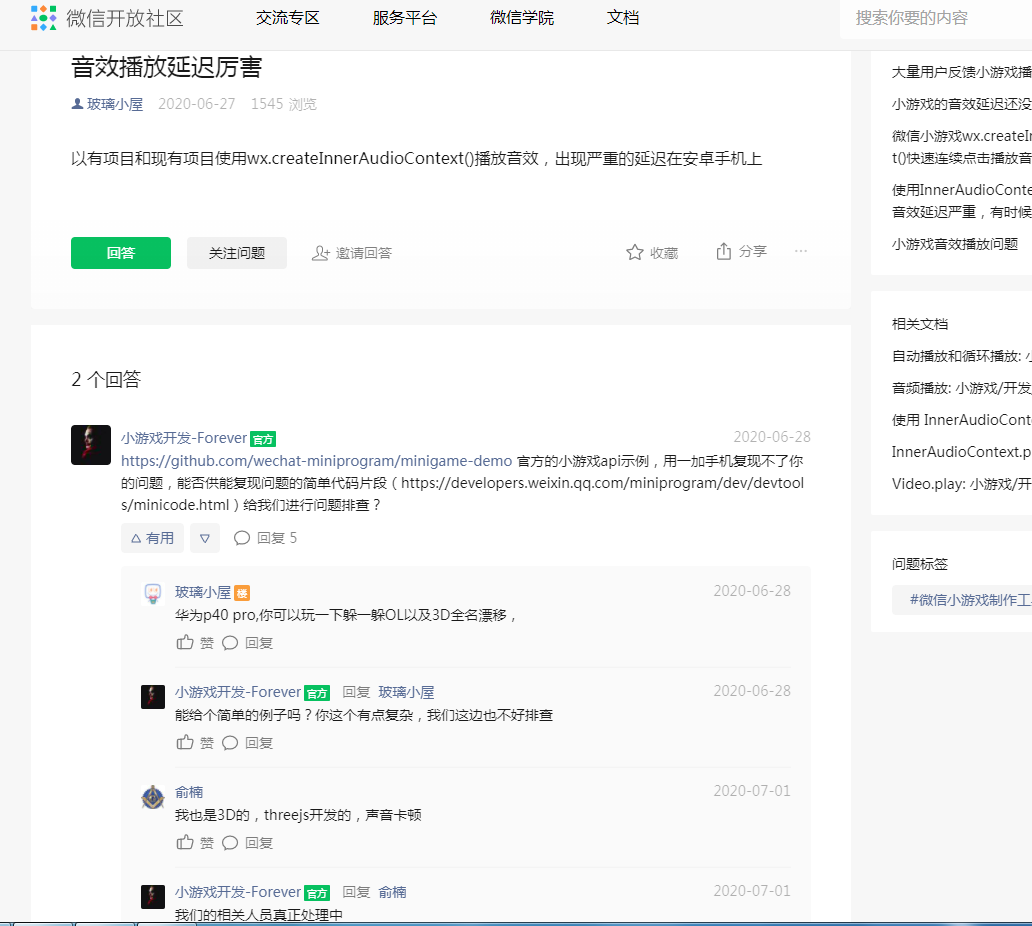Click the star favorite icon beside 收藏
The height and width of the screenshot is (926, 1032).
tap(634, 252)
